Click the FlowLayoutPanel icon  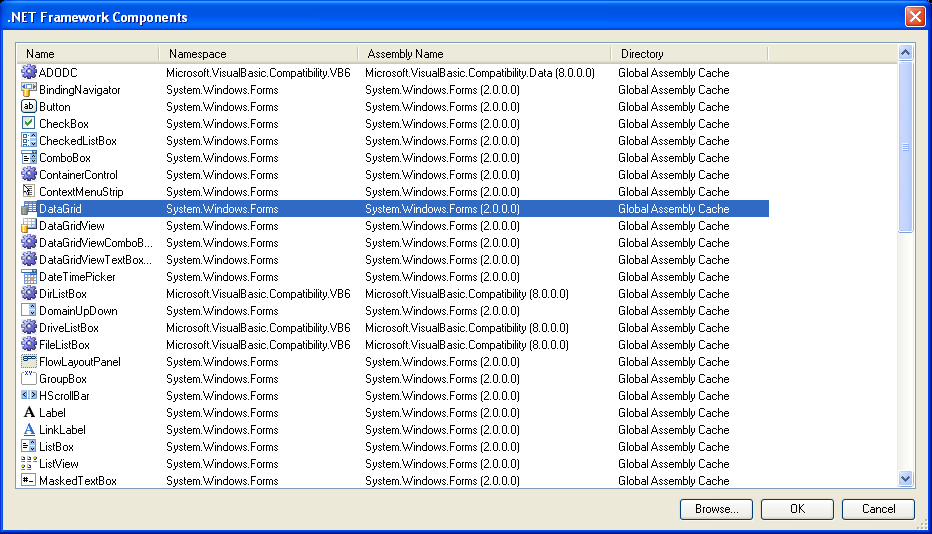tap(29, 362)
